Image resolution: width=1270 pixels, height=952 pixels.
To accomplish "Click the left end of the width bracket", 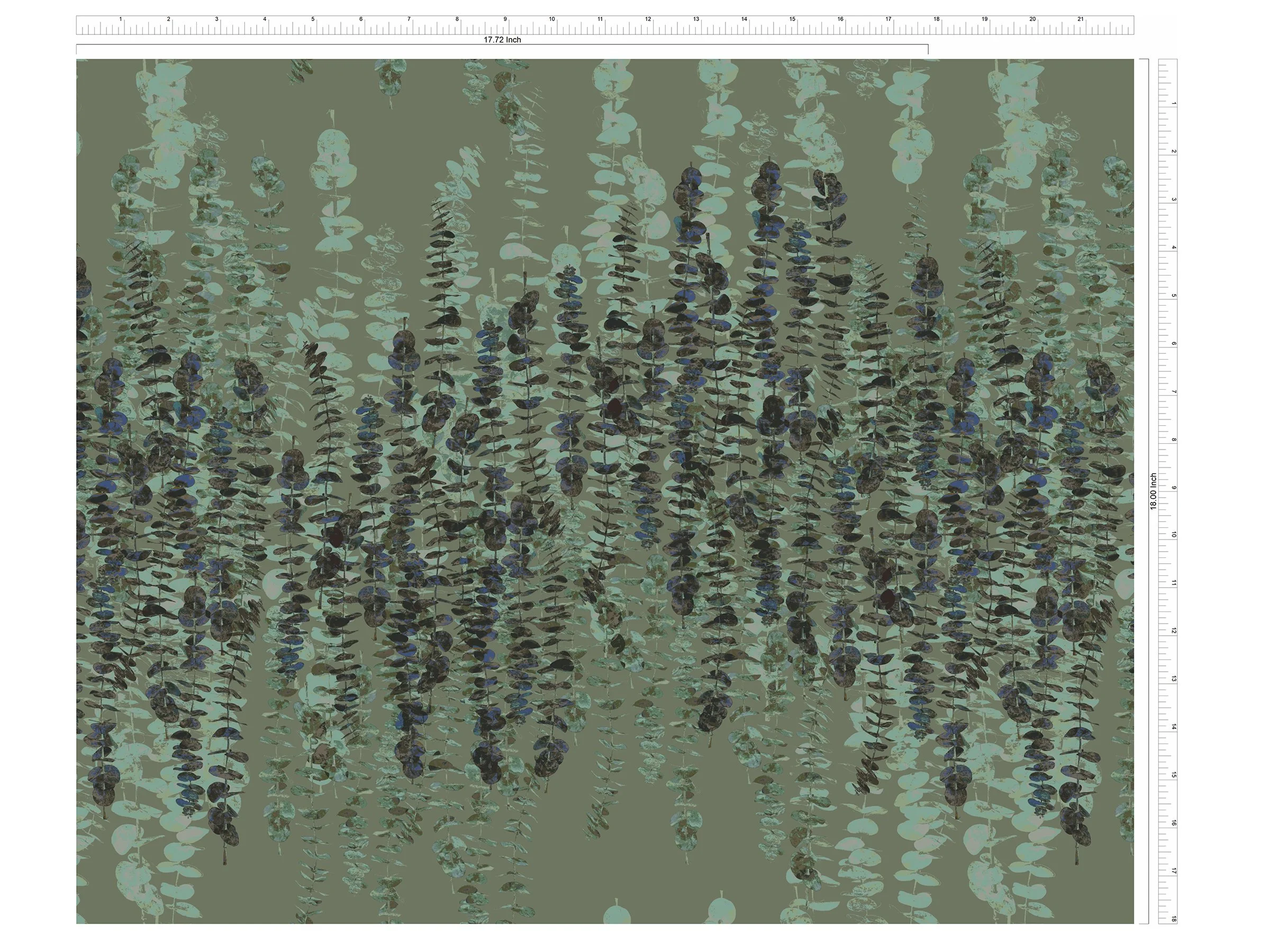I will click(77, 49).
